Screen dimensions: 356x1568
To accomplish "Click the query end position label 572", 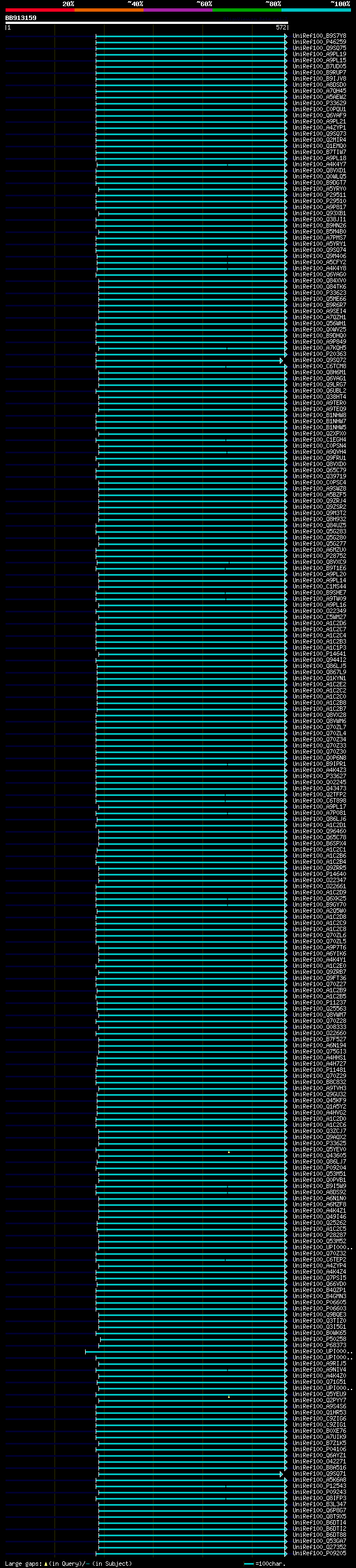I will [x=280, y=27].
